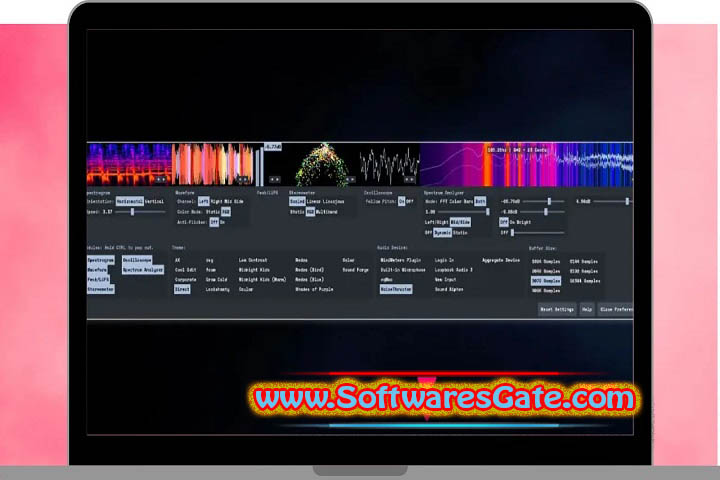Image resolution: width=720 pixels, height=480 pixels.
Task: Set waveform color mode to RGB
Action: pyautogui.click(x=226, y=212)
